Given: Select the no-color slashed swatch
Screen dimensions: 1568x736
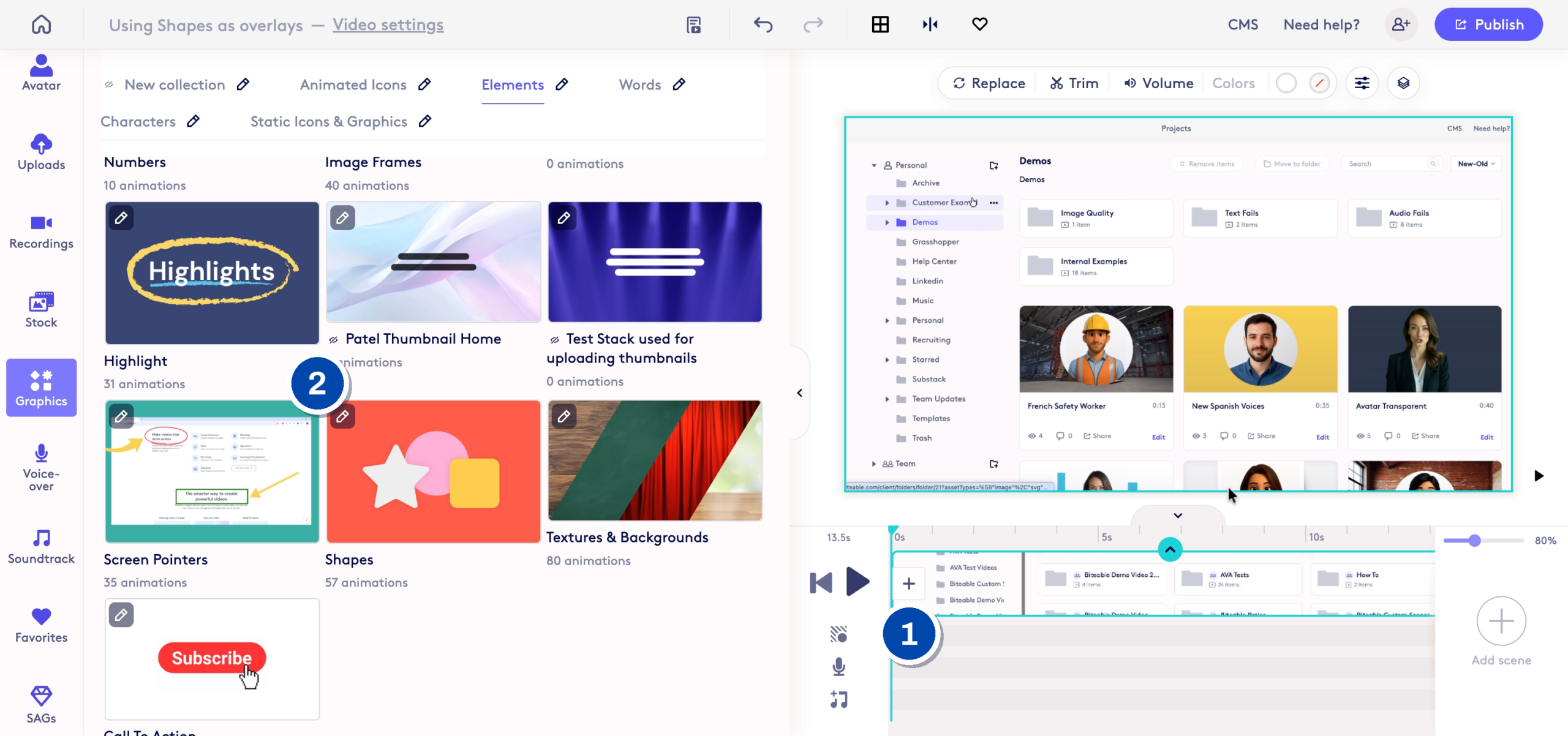Looking at the screenshot, I should tap(1319, 83).
